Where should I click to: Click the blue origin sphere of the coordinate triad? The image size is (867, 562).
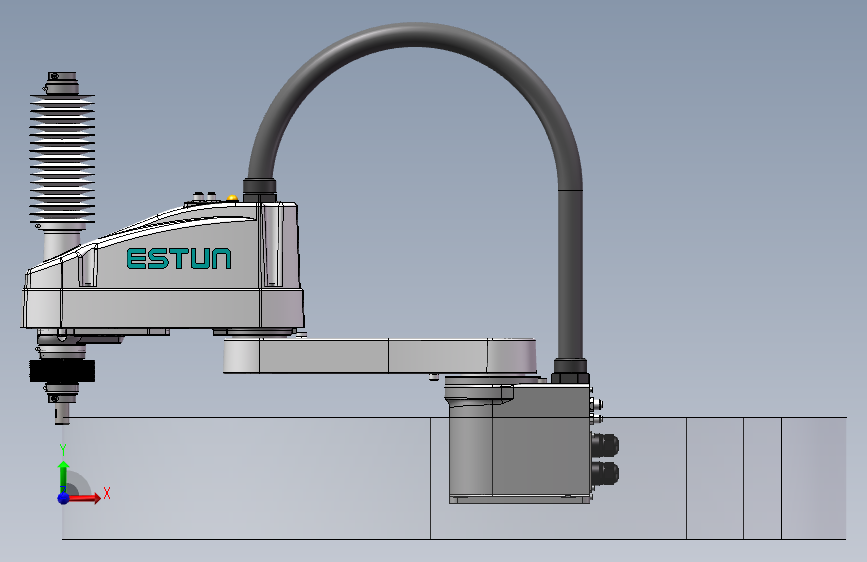(63, 498)
